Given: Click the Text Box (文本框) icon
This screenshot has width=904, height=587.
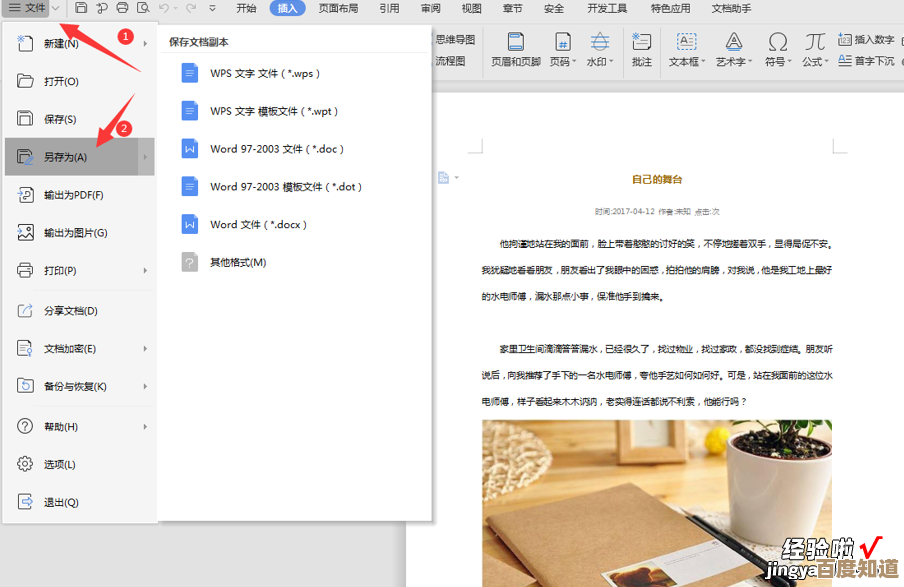Looking at the screenshot, I should coord(686,42).
